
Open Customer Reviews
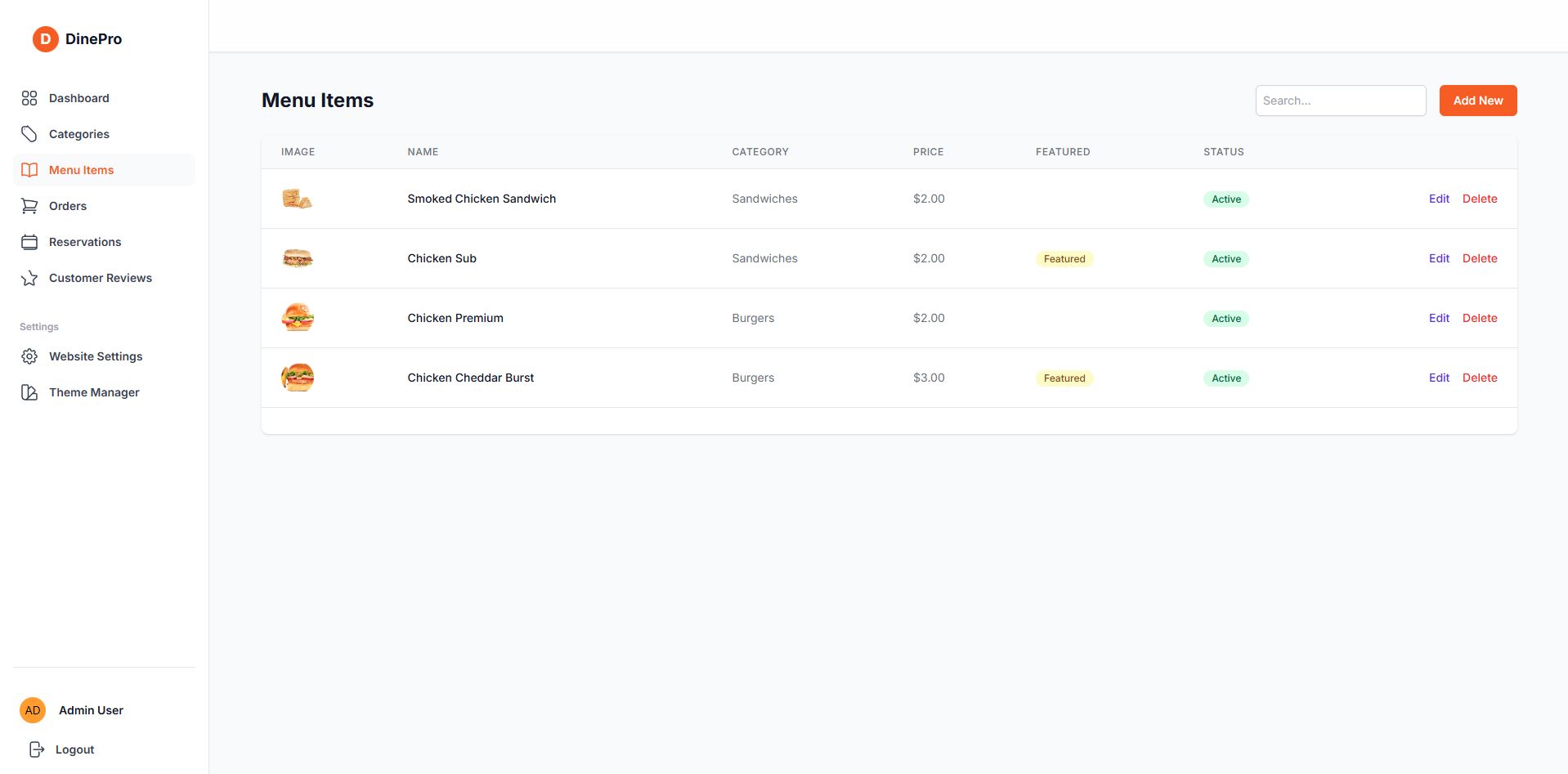pyautogui.click(x=104, y=278)
